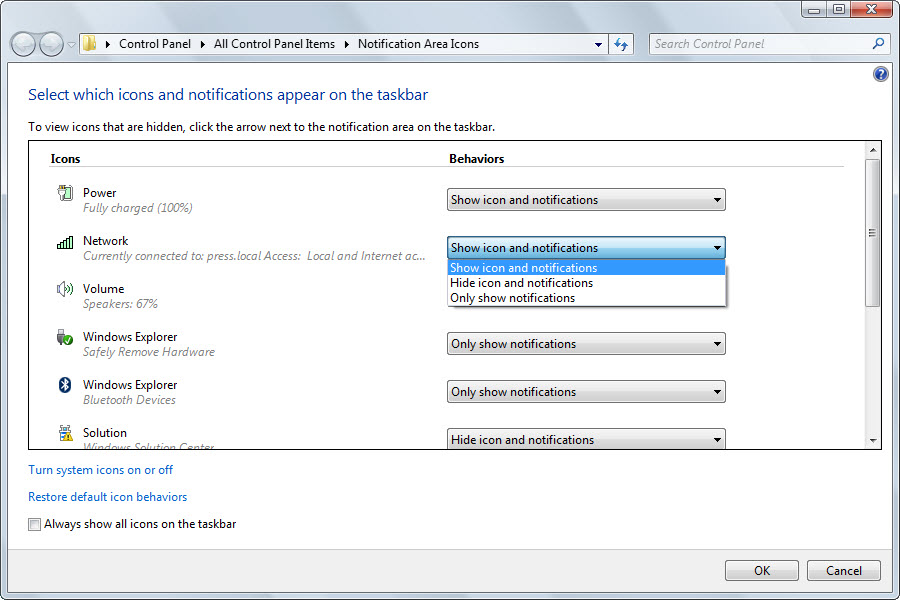This screenshot has height=600, width=900.
Task: Choose Show icon and notifications in open list
Action: point(586,268)
